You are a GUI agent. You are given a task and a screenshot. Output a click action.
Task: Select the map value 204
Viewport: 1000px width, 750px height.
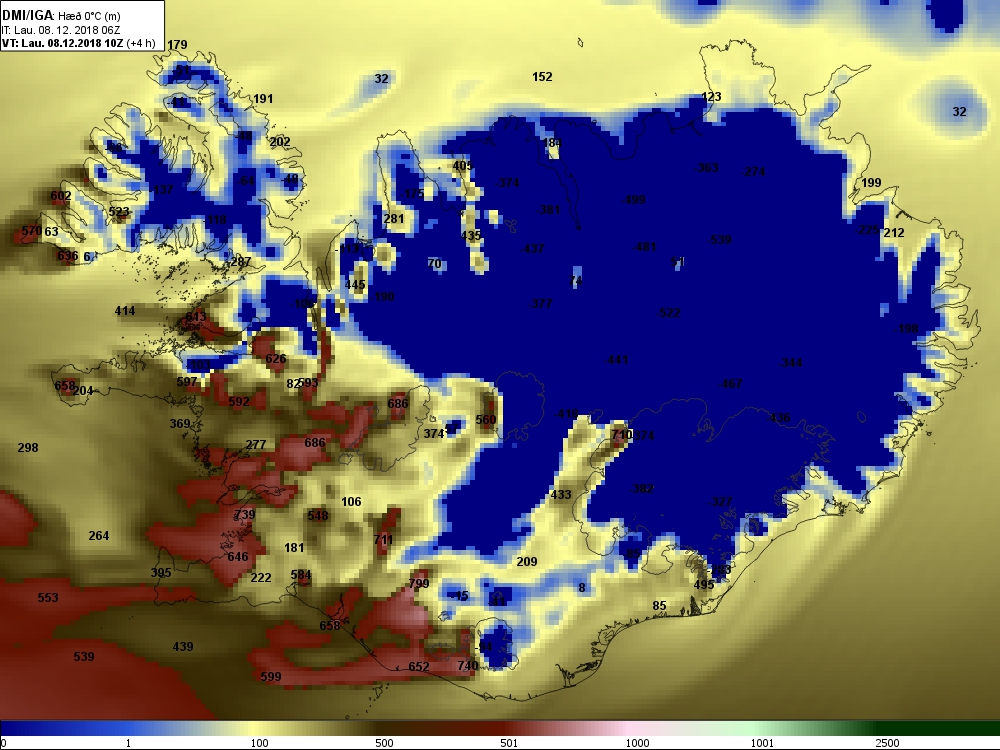[x=83, y=391]
